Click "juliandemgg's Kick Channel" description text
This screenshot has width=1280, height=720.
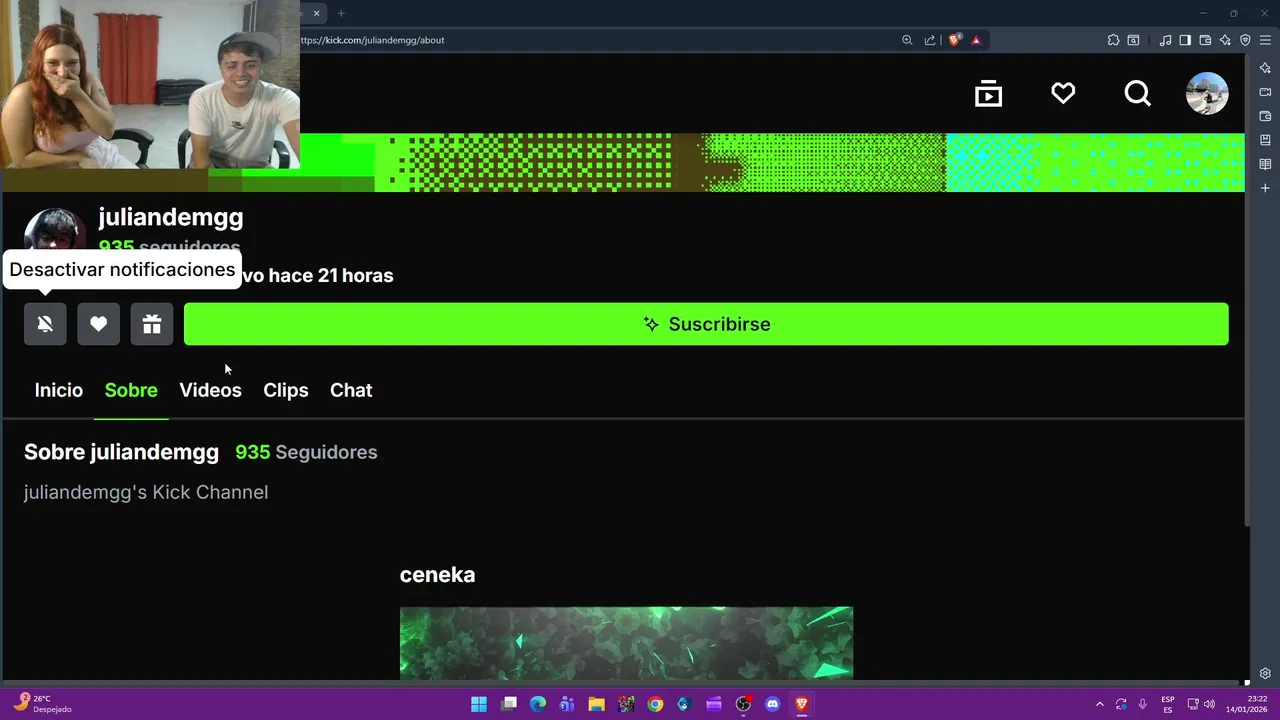pyautogui.click(x=146, y=492)
